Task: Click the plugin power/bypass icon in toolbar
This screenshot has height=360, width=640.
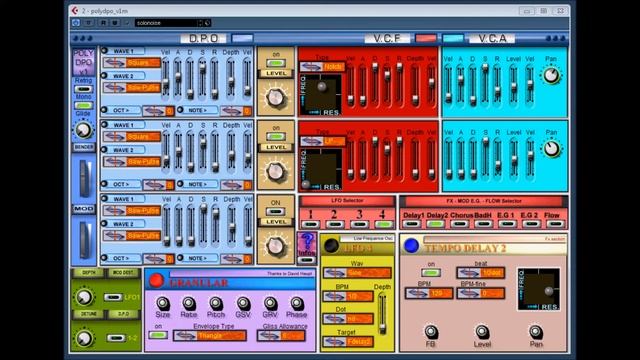Action: 76,23
